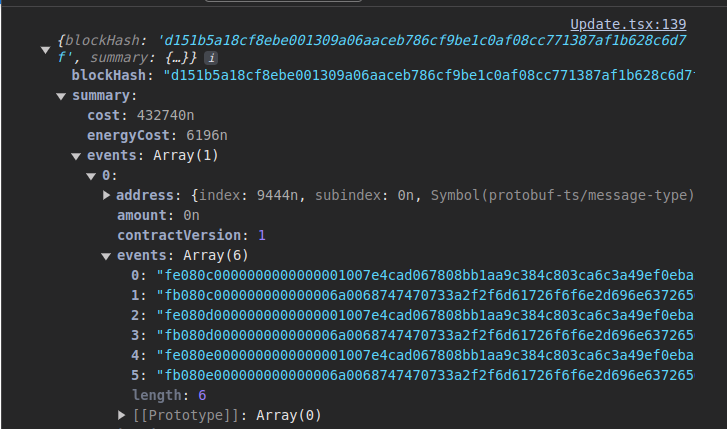Click the length: 6 property
727x429 pixels.
coord(169,395)
